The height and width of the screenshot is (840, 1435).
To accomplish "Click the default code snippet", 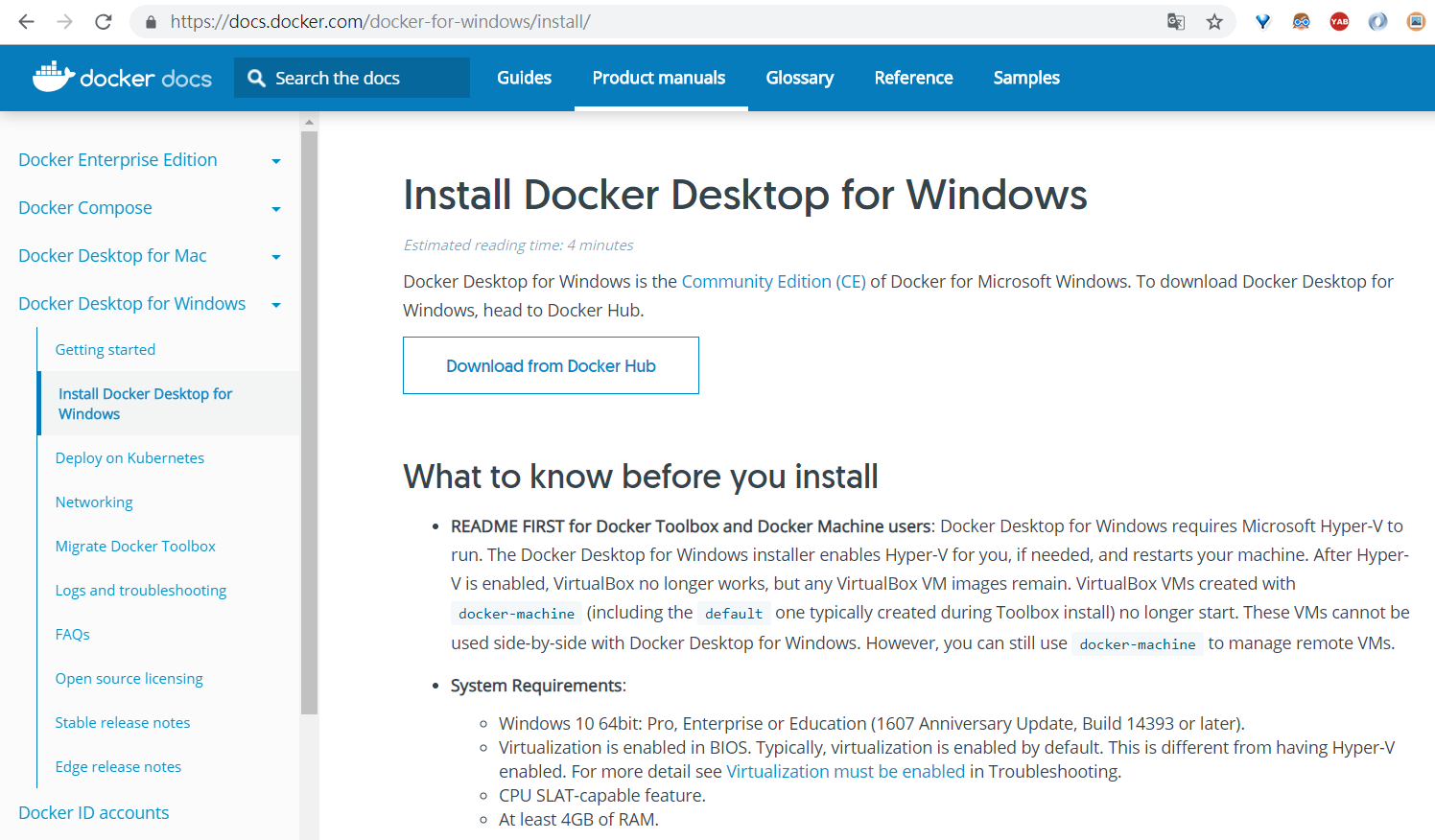I will (734, 614).
